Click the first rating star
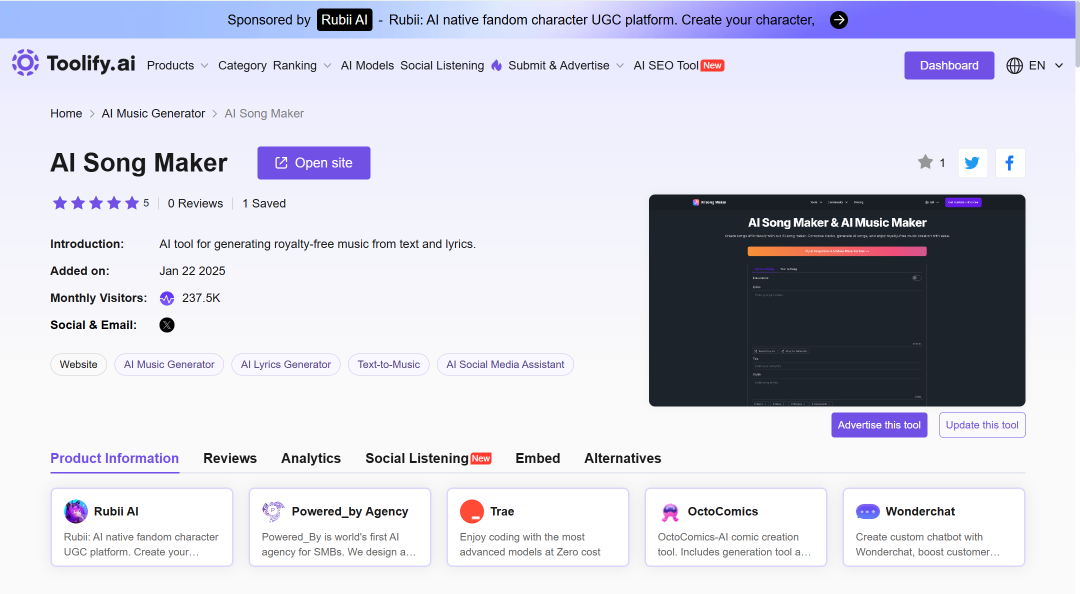Image resolution: width=1080 pixels, height=594 pixels. click(x=60, y=203)
